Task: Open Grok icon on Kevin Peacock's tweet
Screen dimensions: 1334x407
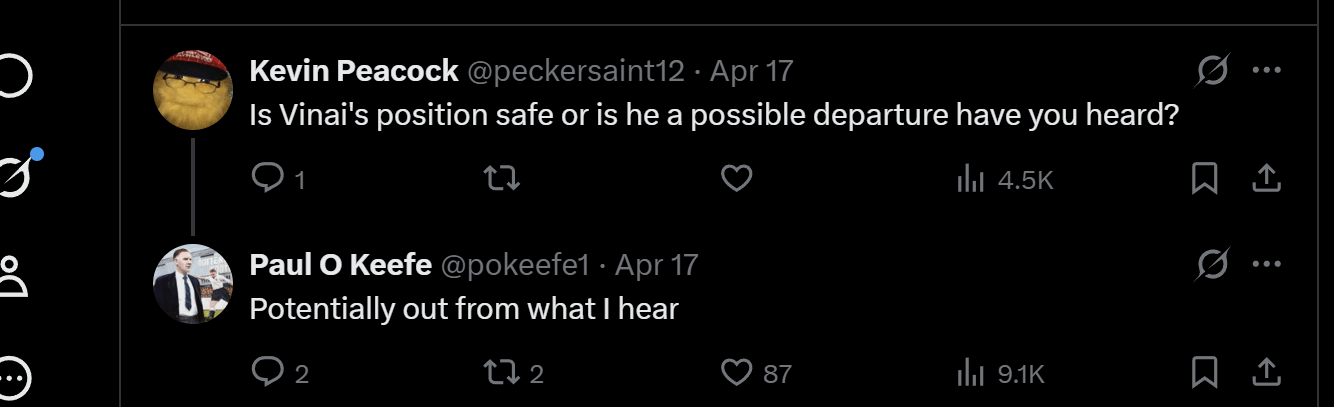Action: click(1213, 71)
